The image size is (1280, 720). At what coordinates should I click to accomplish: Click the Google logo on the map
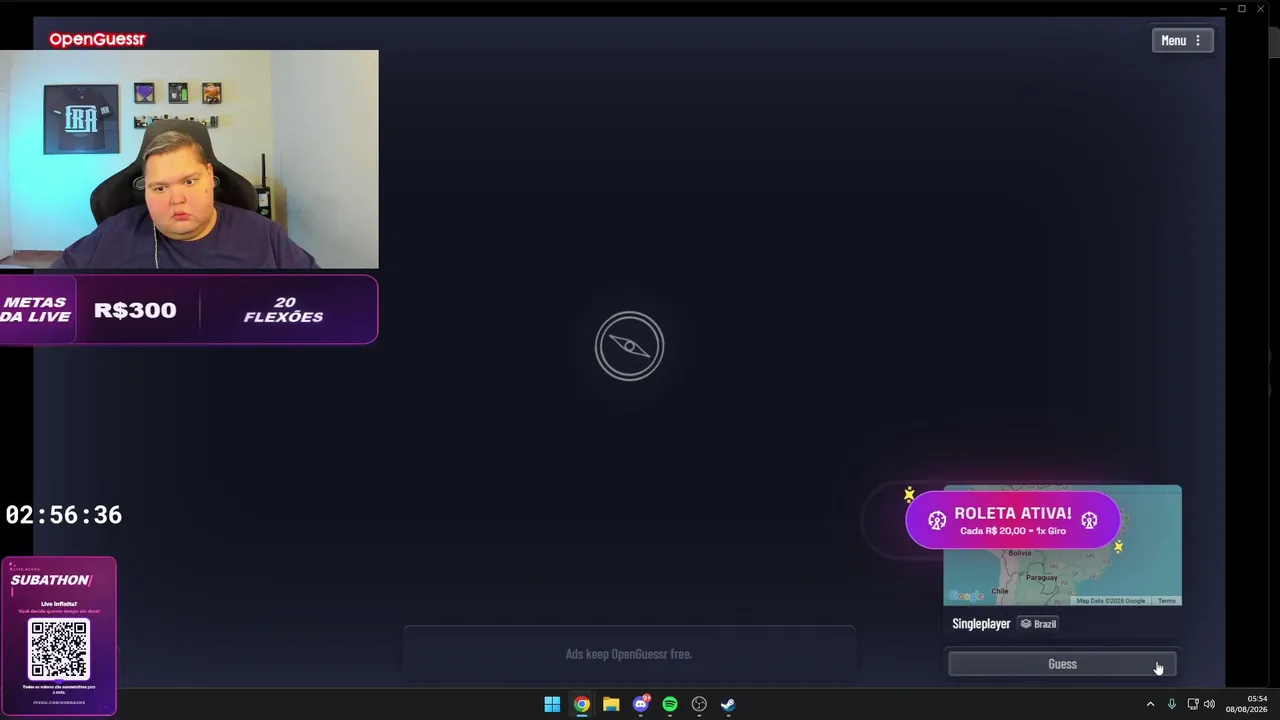[966, 596]
